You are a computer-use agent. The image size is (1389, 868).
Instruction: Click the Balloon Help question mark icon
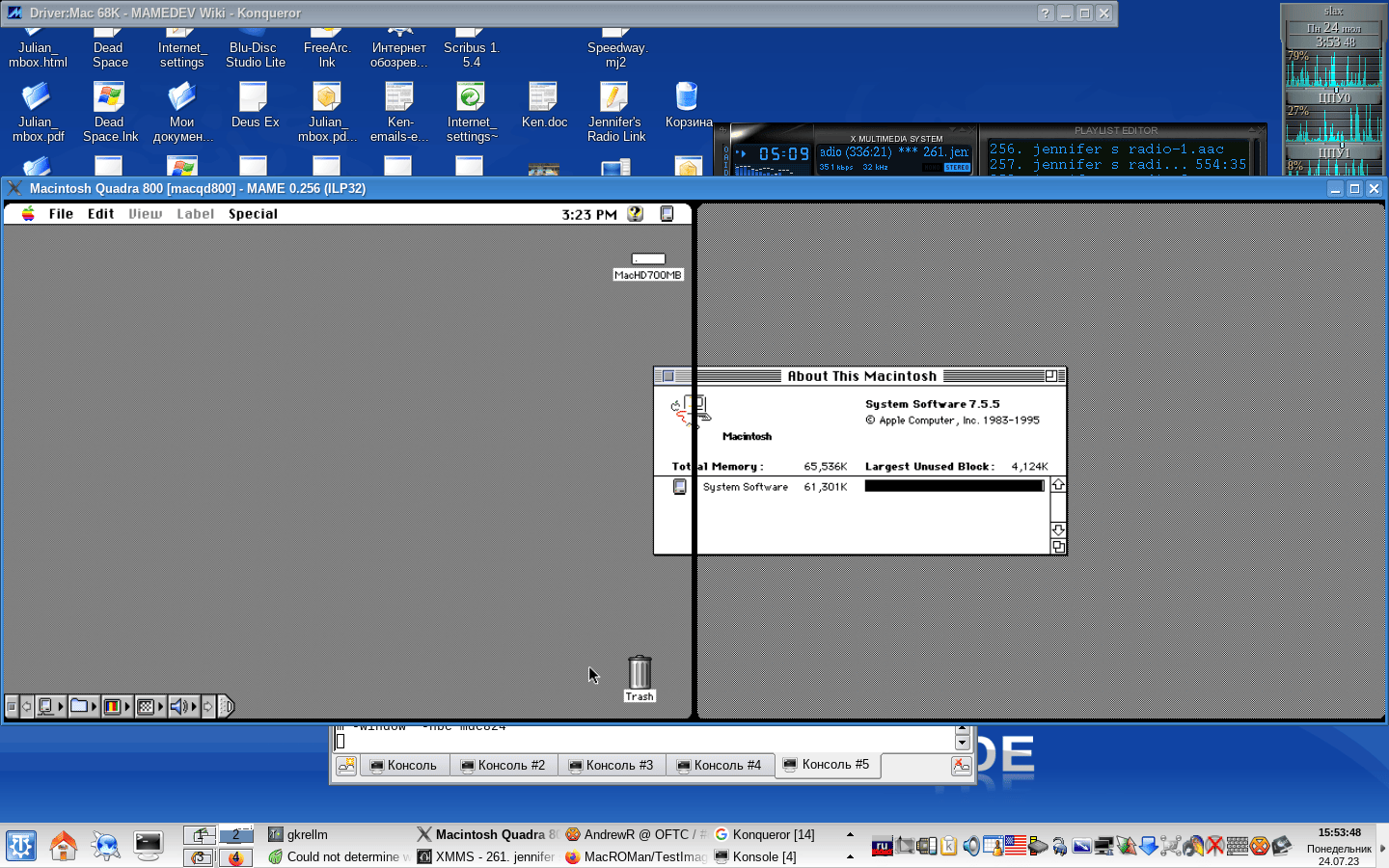click(635, 214)
